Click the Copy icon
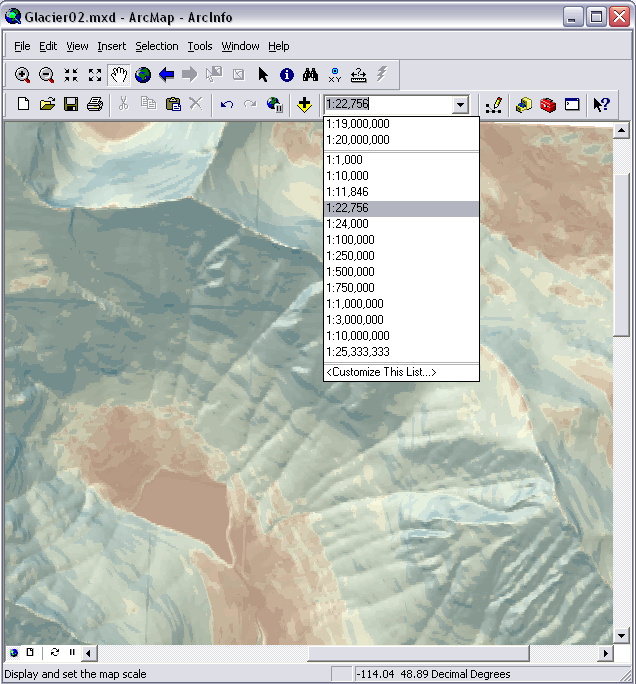This screenshot has width=636, height=684. point(148,104)
